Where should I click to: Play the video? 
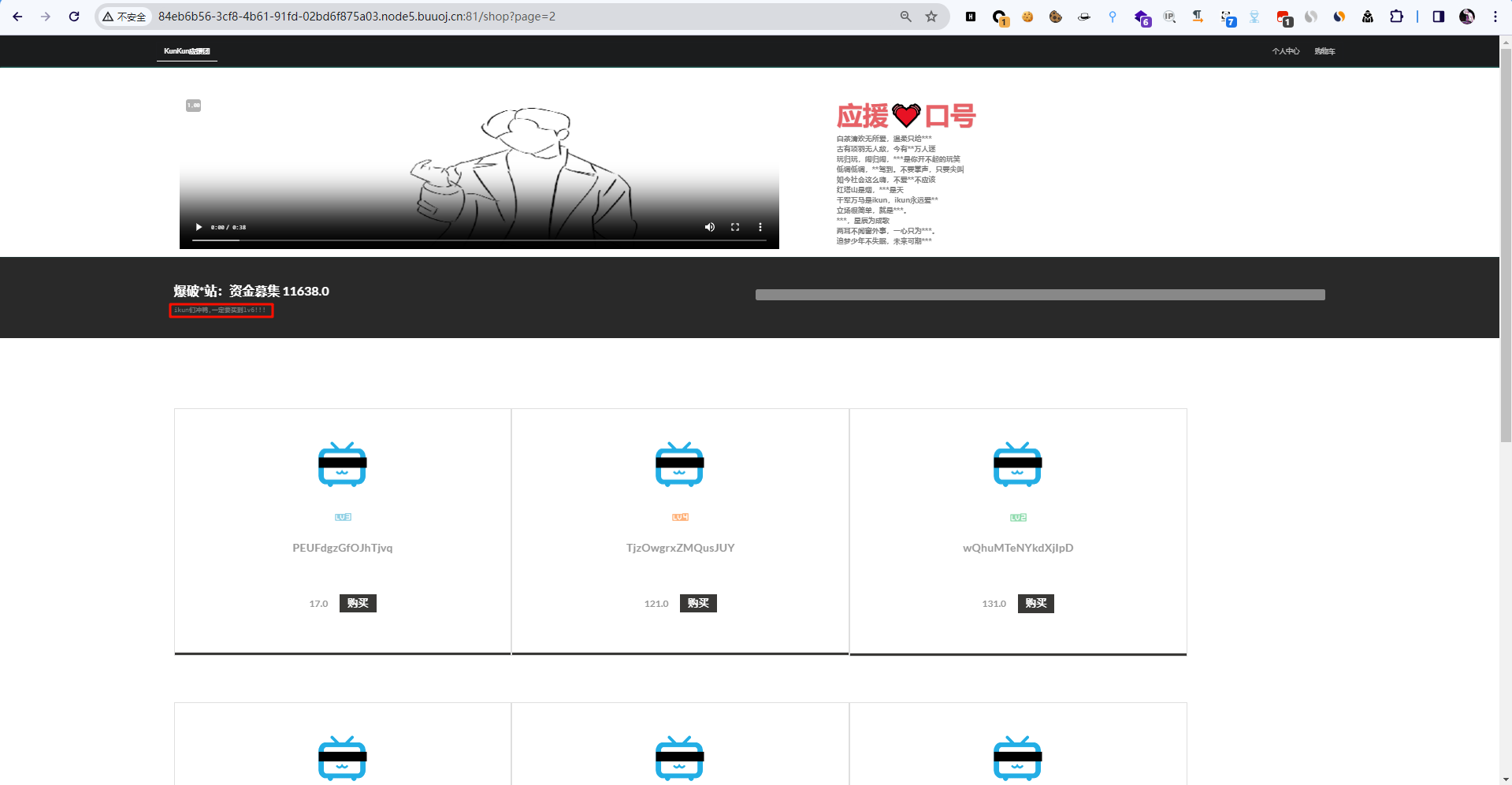(x=199, y=227)
